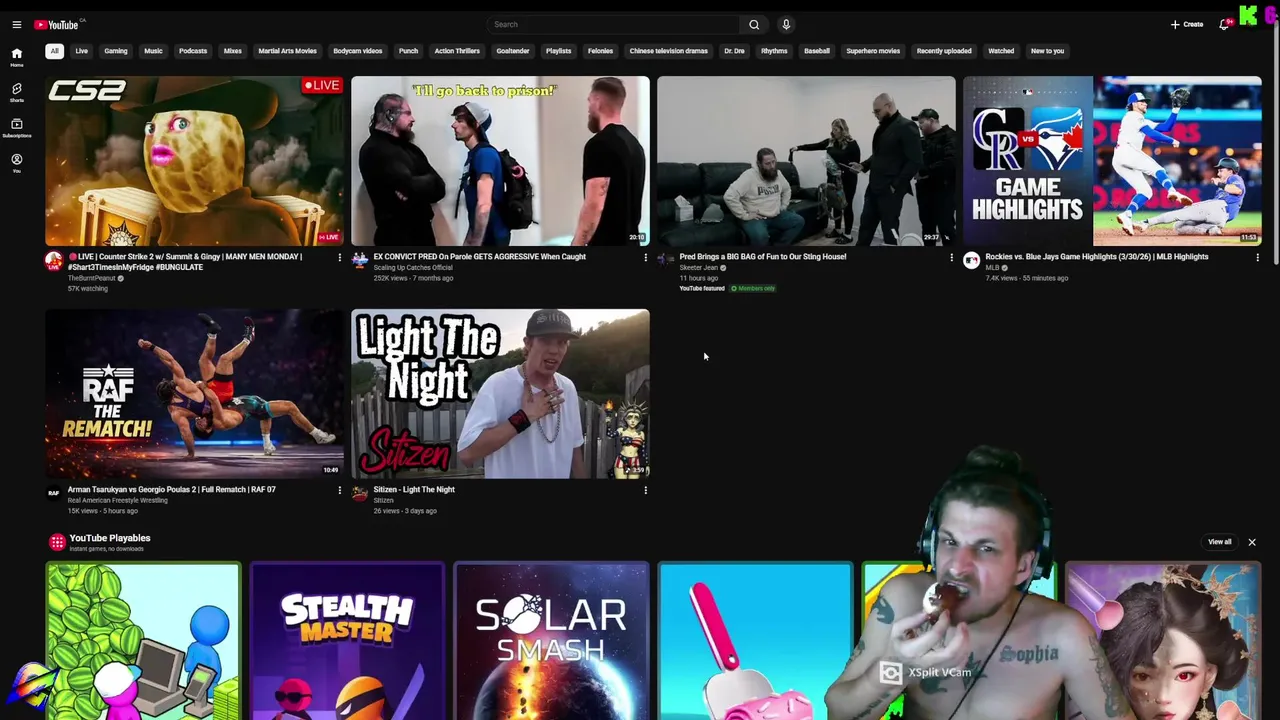
Task: Open the hamburger guide menu
Action: (x=16, y=24)
